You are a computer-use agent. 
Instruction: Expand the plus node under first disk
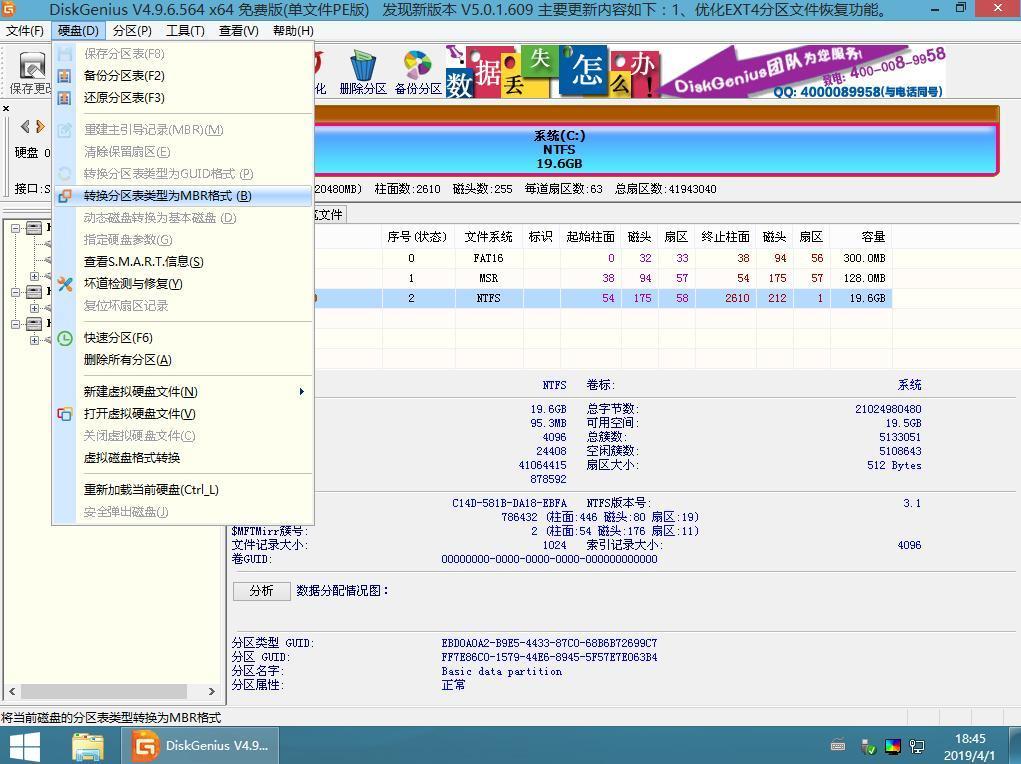coord(35,276)
